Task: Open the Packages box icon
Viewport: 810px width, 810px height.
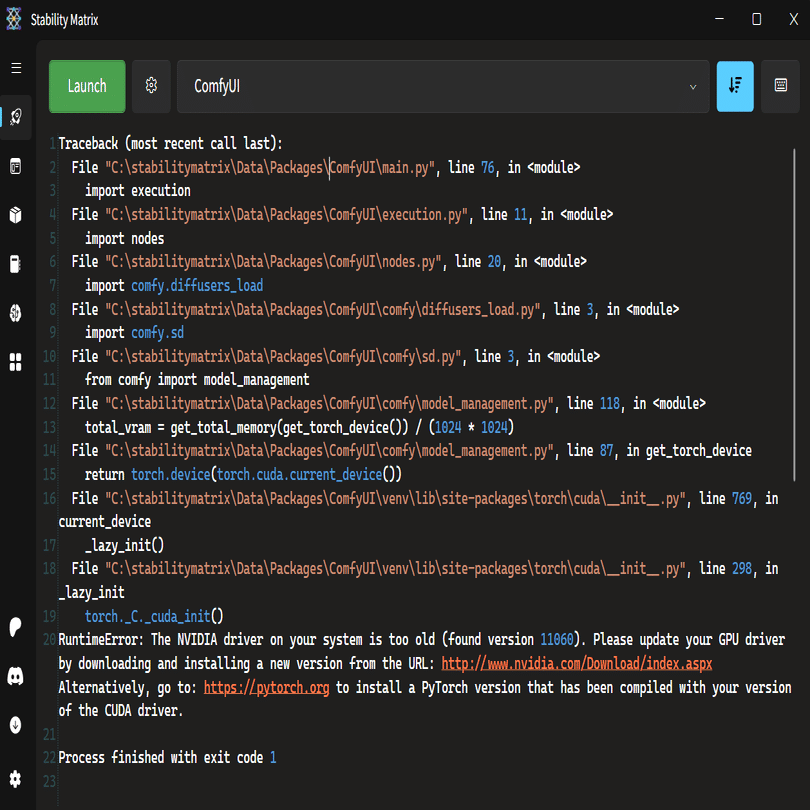Action: [16, 215]
